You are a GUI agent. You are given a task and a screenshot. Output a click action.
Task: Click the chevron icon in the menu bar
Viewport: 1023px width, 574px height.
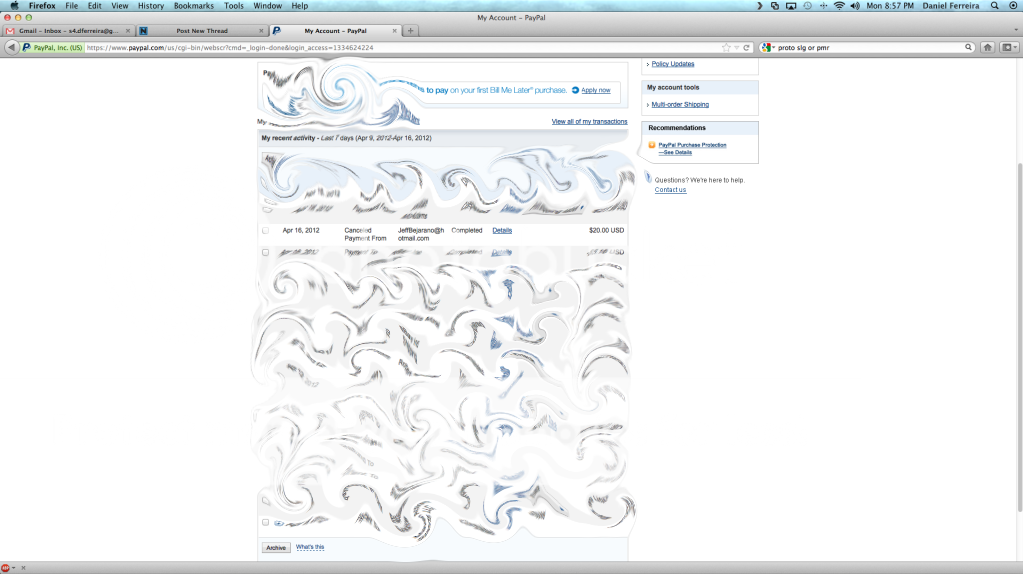(759, 6)
